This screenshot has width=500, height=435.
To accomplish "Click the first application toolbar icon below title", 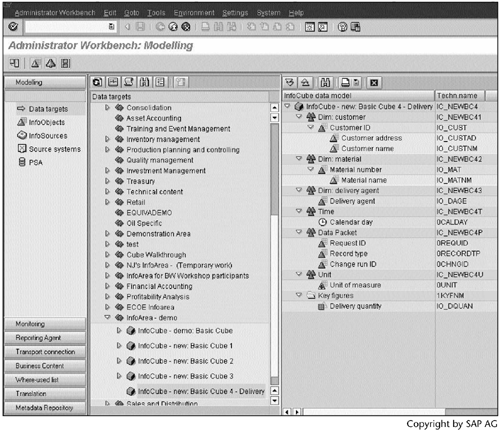I will [14, 63].
